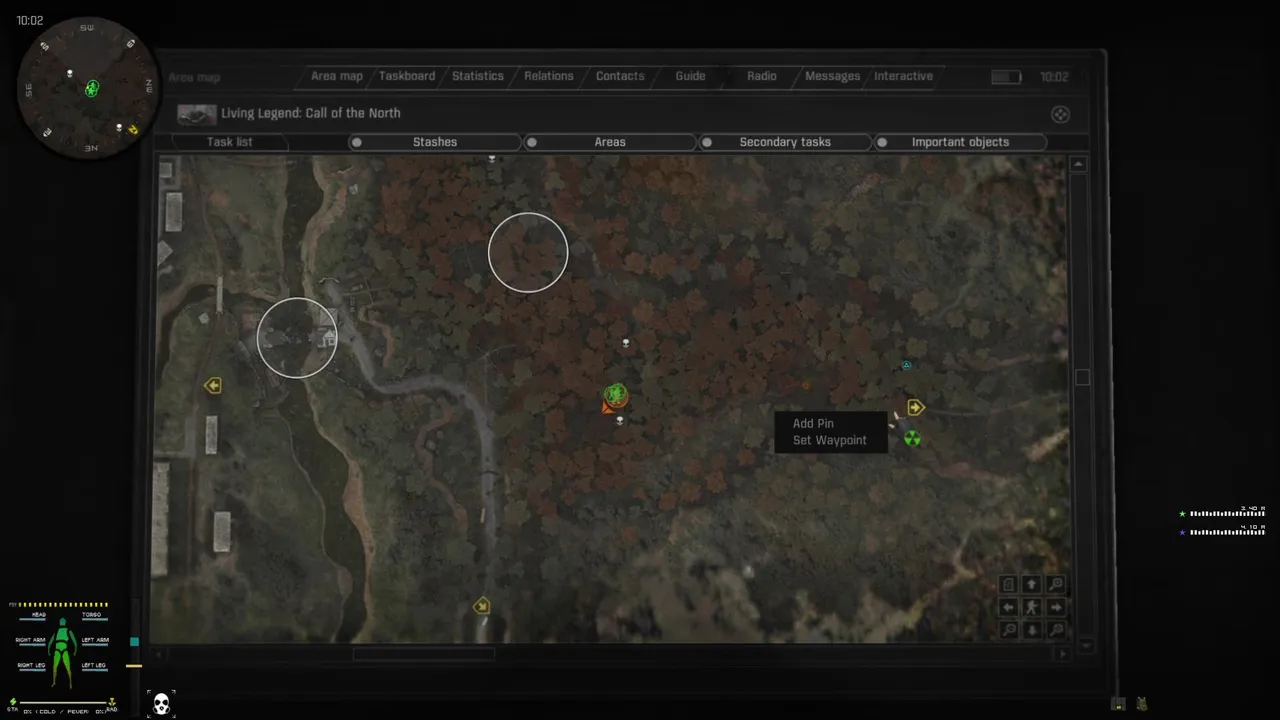Toggle the Areas map filter
1280x720 pixels.
point(610,142)
